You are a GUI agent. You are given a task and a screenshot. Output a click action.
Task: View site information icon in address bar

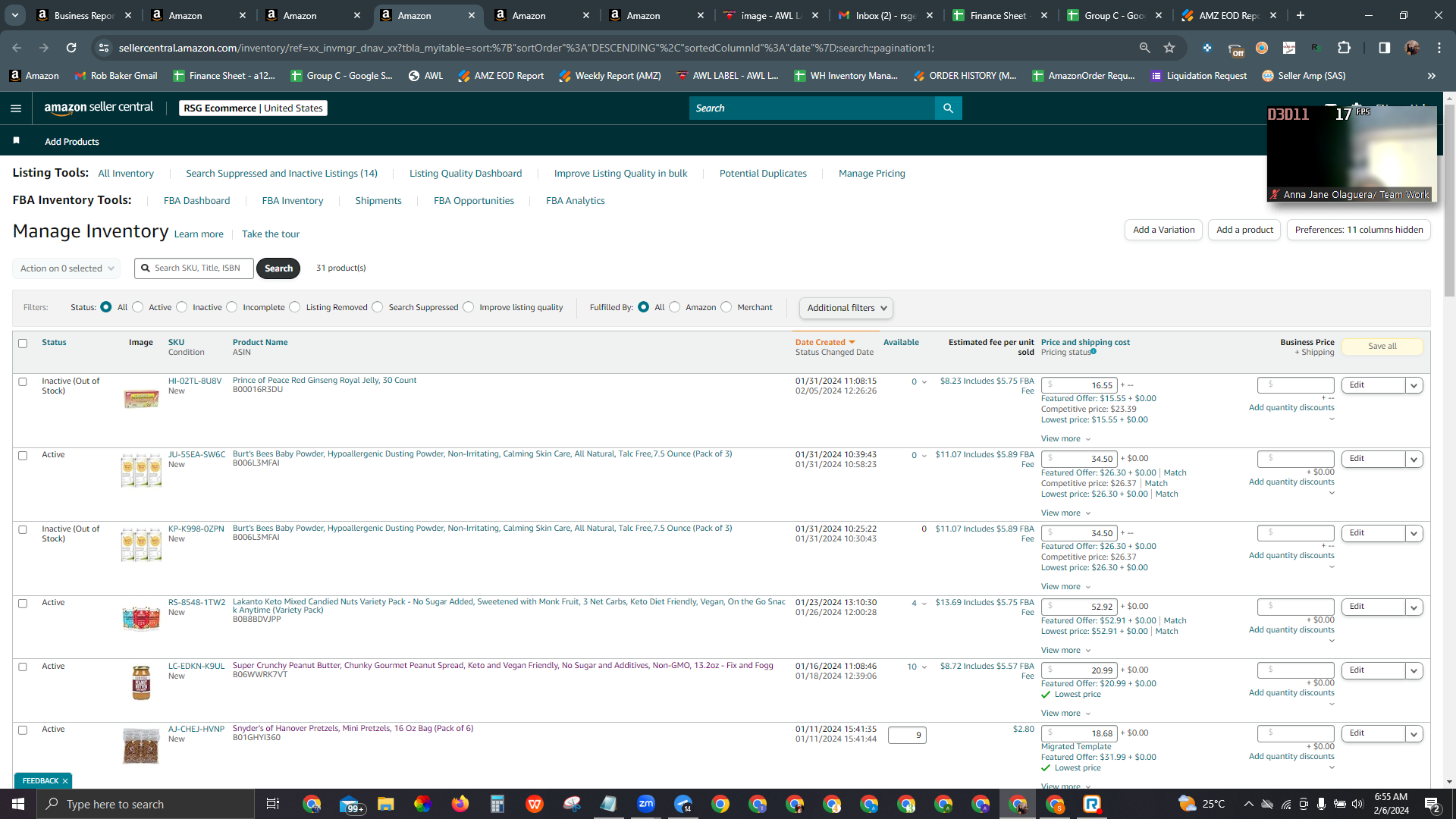pyautogui.click(x=104, y=48)
